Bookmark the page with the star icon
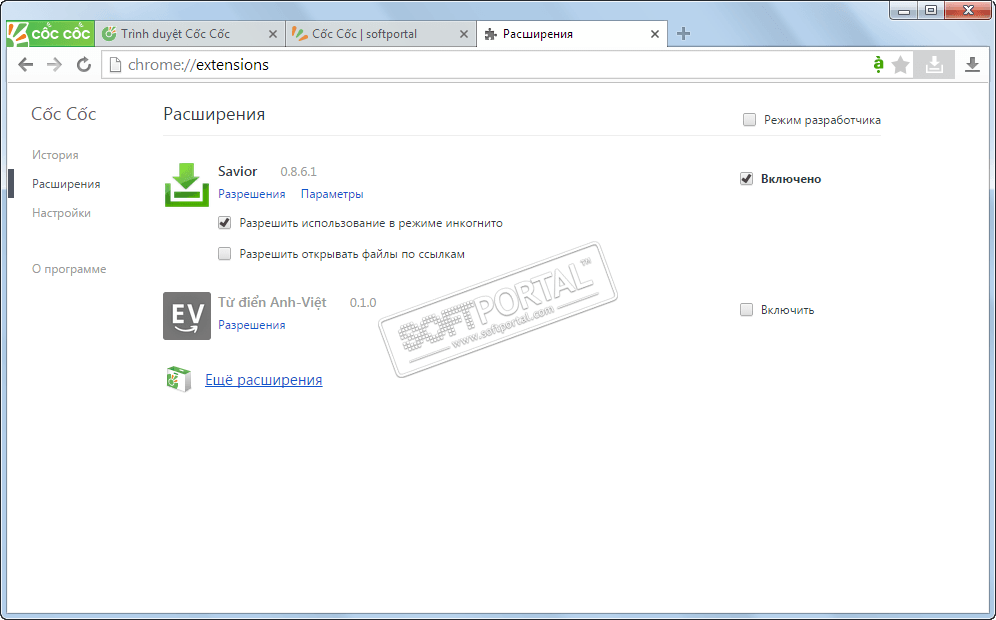This screenshot has height=620, width=996. (x=900, y=65)
